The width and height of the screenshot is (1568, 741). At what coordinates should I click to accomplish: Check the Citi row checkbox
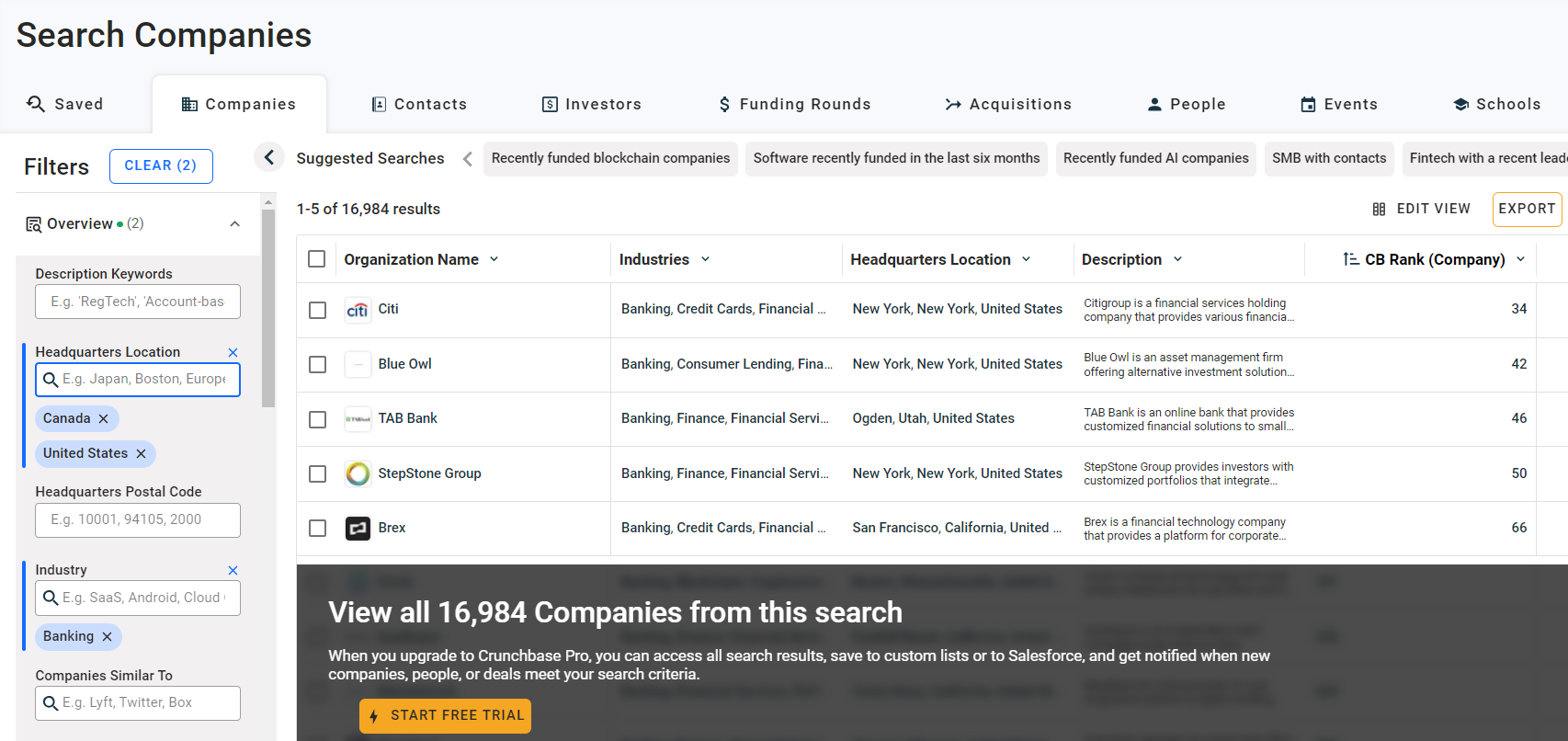pyautogui.click(x=317, y=310)
